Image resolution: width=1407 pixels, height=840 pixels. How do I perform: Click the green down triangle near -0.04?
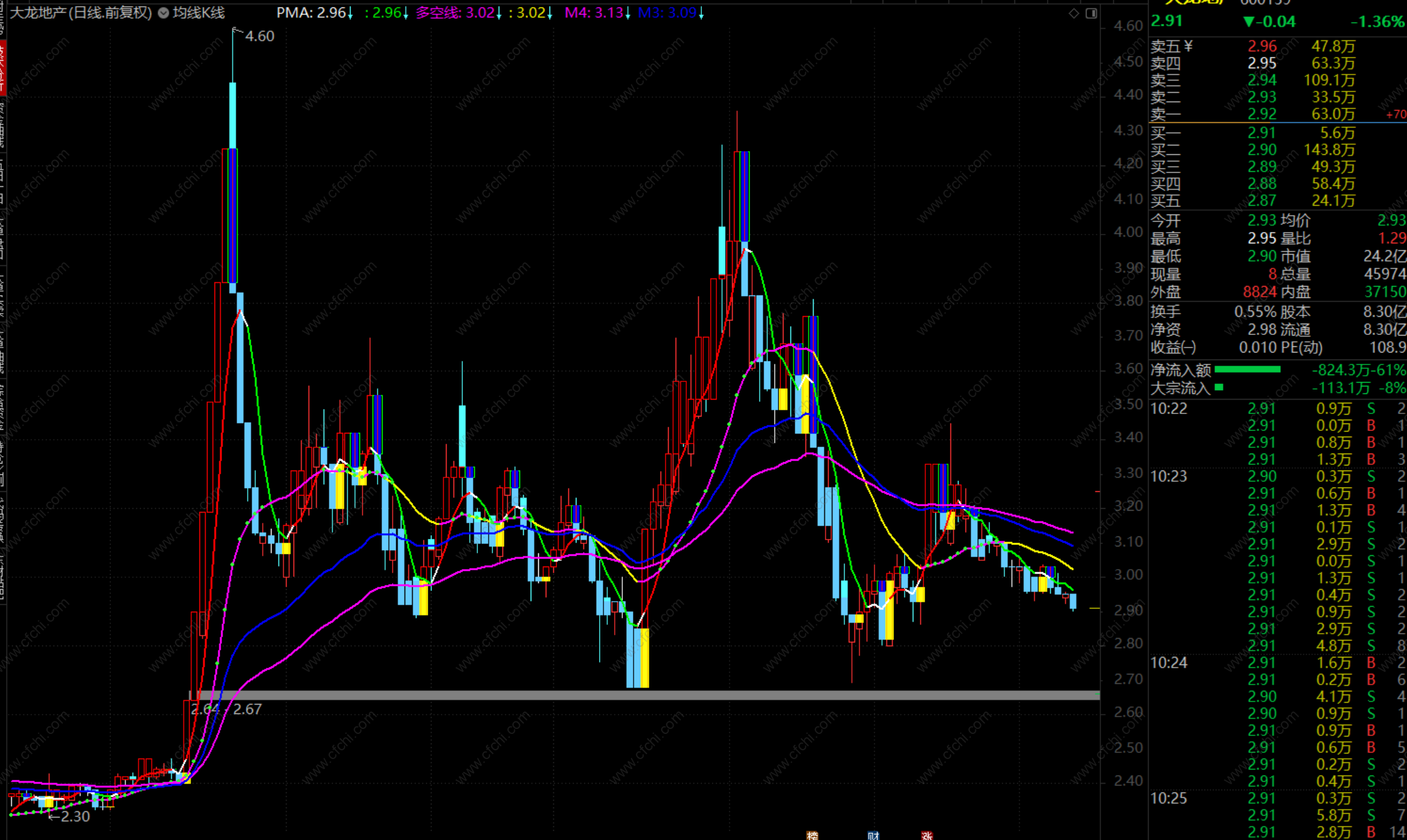click(1249, 22)
